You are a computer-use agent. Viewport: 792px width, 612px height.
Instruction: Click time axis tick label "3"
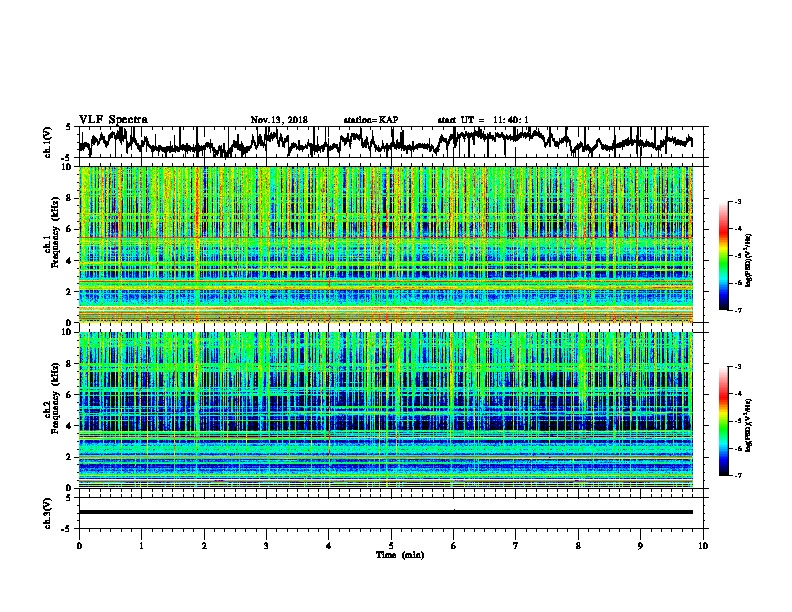pos(266,546)
